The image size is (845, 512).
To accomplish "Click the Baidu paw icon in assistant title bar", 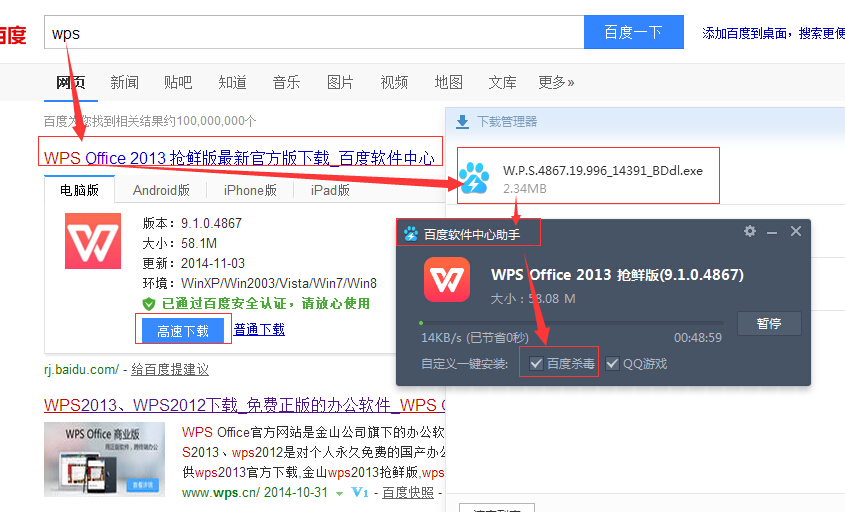I will [410, 234].
